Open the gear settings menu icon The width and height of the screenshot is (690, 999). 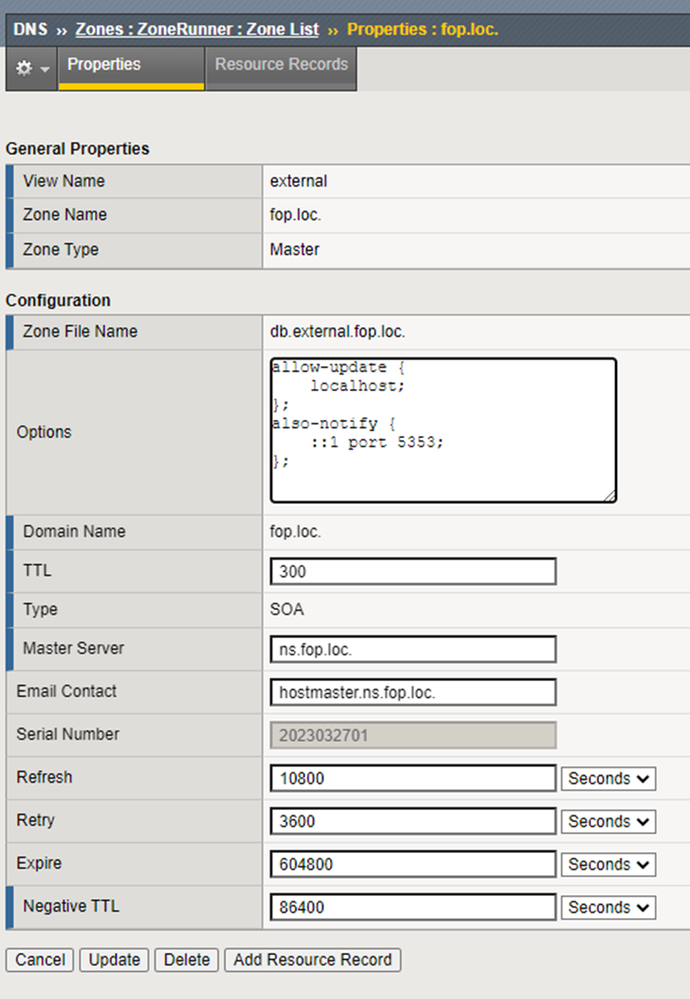point(32,68)
